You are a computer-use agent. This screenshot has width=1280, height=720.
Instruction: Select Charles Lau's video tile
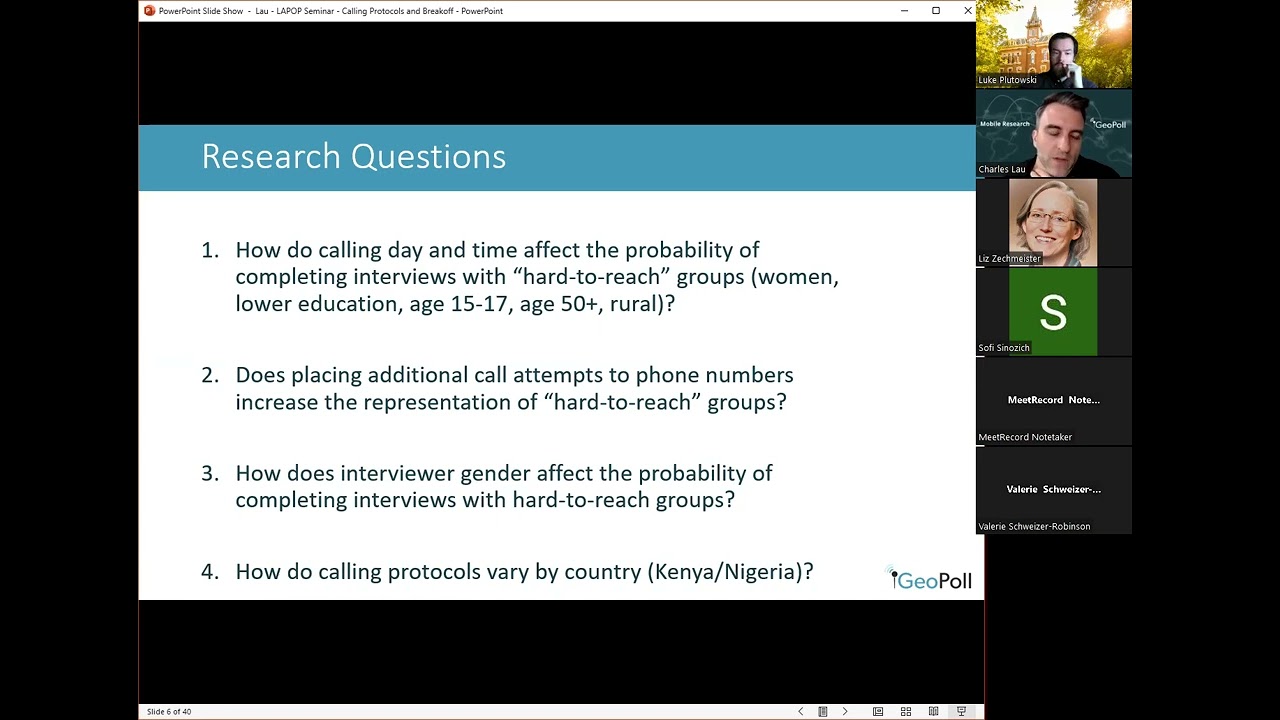coord(1054,133)
